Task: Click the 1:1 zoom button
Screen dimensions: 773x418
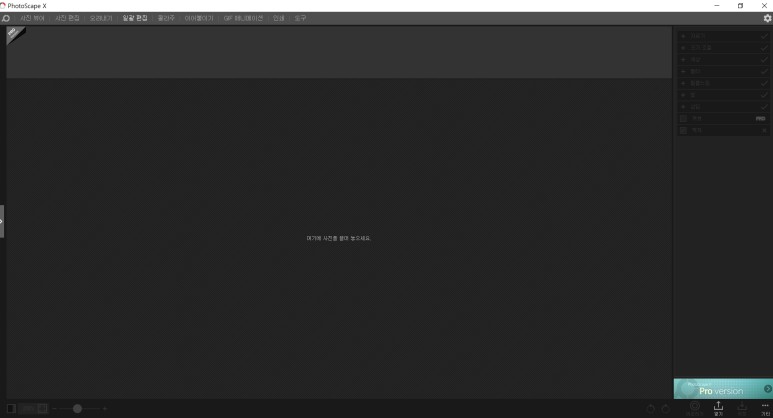Action: (28, 409)
